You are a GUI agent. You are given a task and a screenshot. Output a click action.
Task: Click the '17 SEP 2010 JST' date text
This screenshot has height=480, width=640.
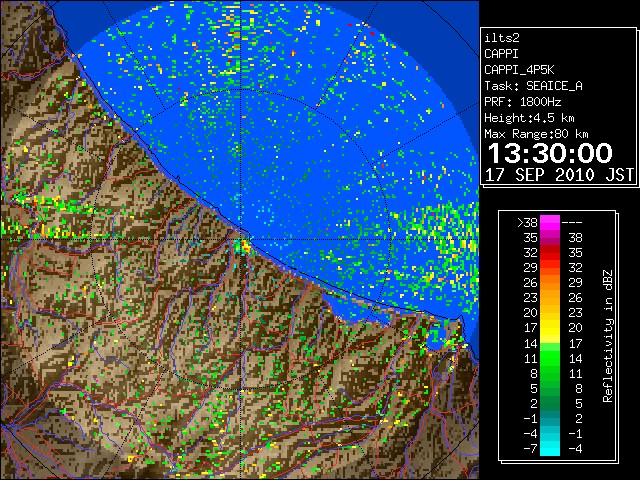tap(559, 175)
